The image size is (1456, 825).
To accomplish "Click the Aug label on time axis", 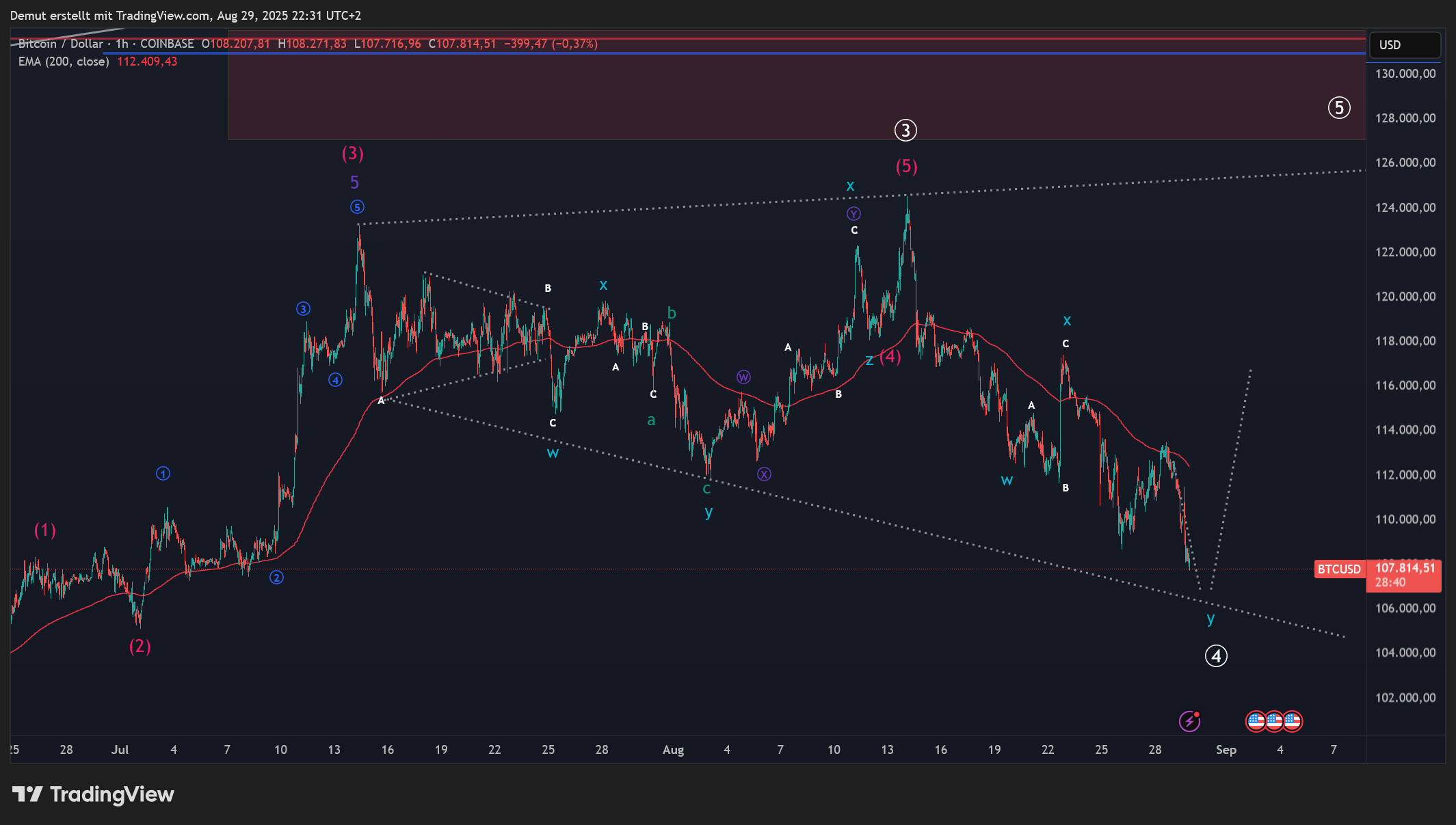I will pyautogui.click(x=673, y=750).
